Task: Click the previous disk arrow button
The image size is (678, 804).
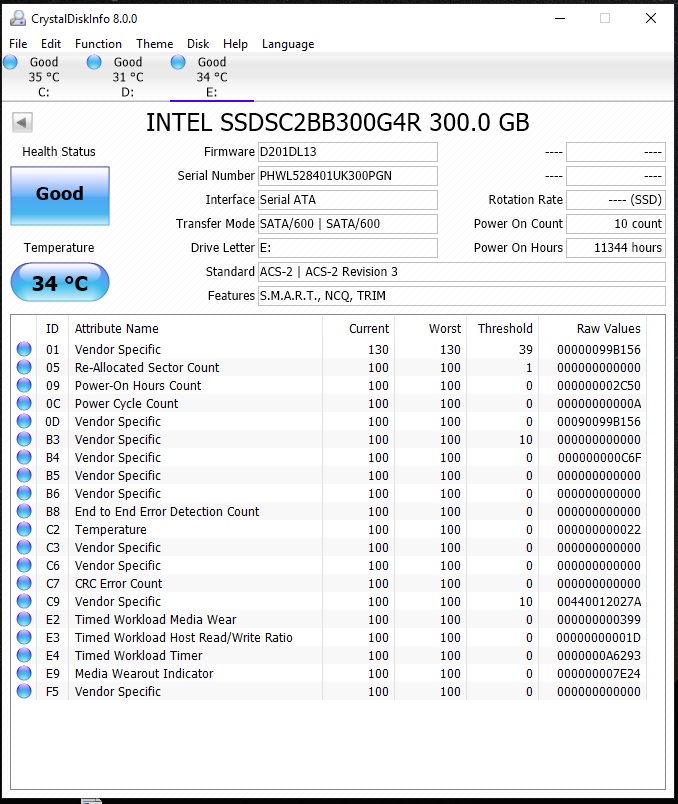Action: click(22, 122)
